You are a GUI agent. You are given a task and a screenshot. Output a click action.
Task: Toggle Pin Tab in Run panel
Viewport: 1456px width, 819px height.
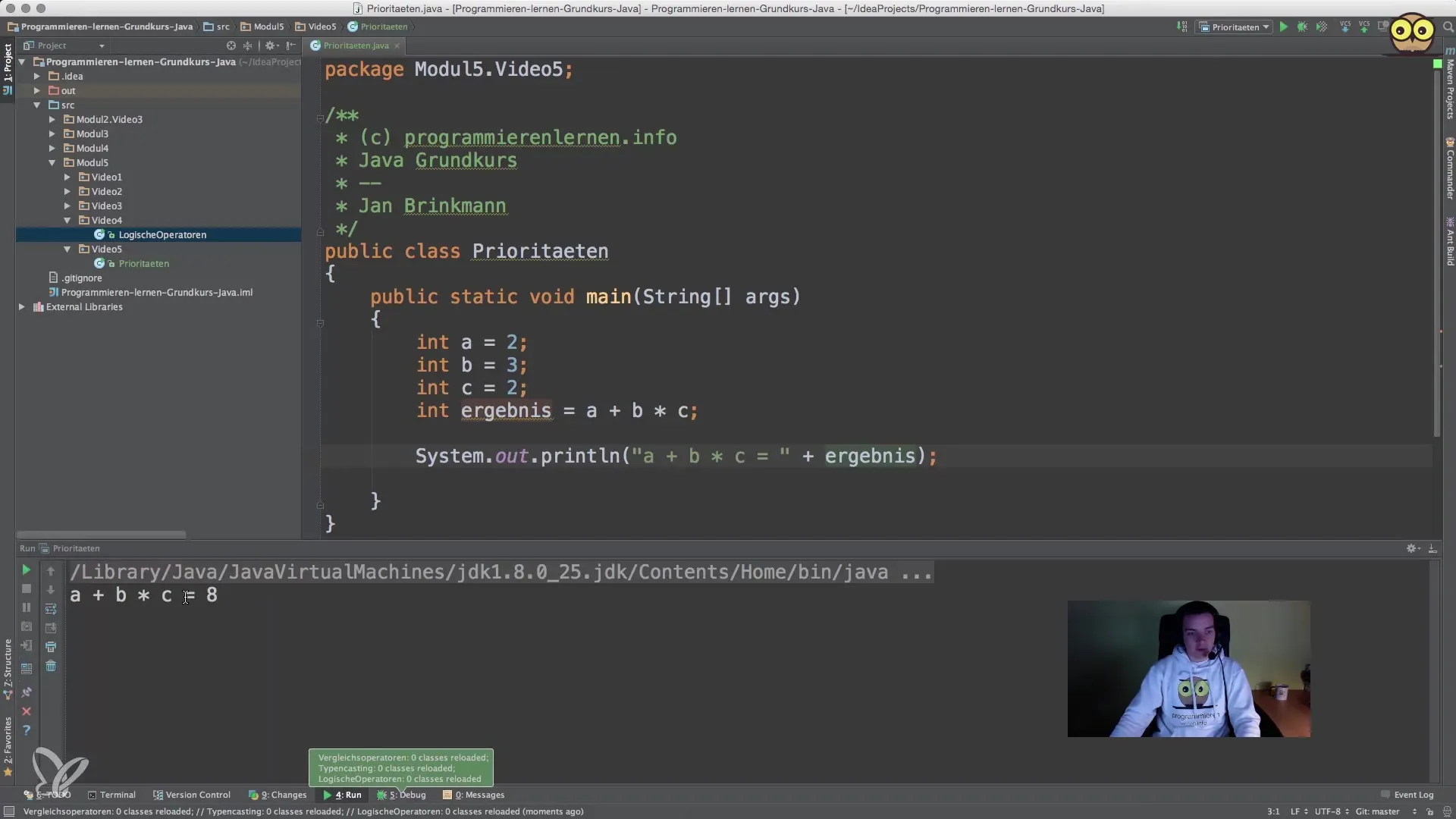[26, 692]
